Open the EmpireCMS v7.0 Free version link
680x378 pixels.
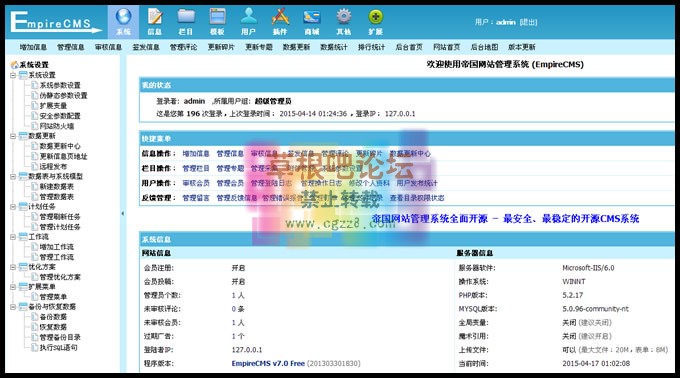[x=268, y=363]
